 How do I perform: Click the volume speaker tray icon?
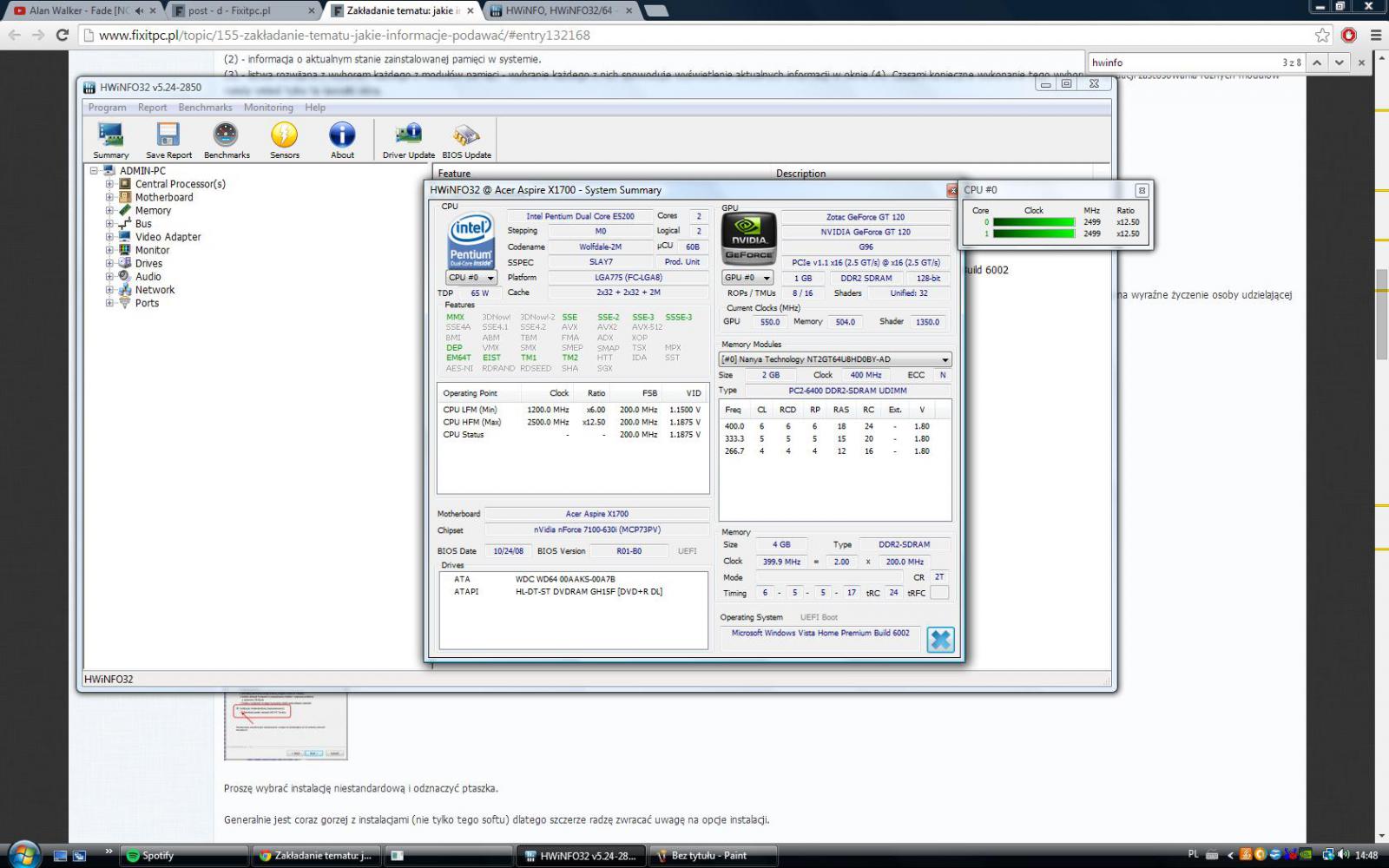1344,855
